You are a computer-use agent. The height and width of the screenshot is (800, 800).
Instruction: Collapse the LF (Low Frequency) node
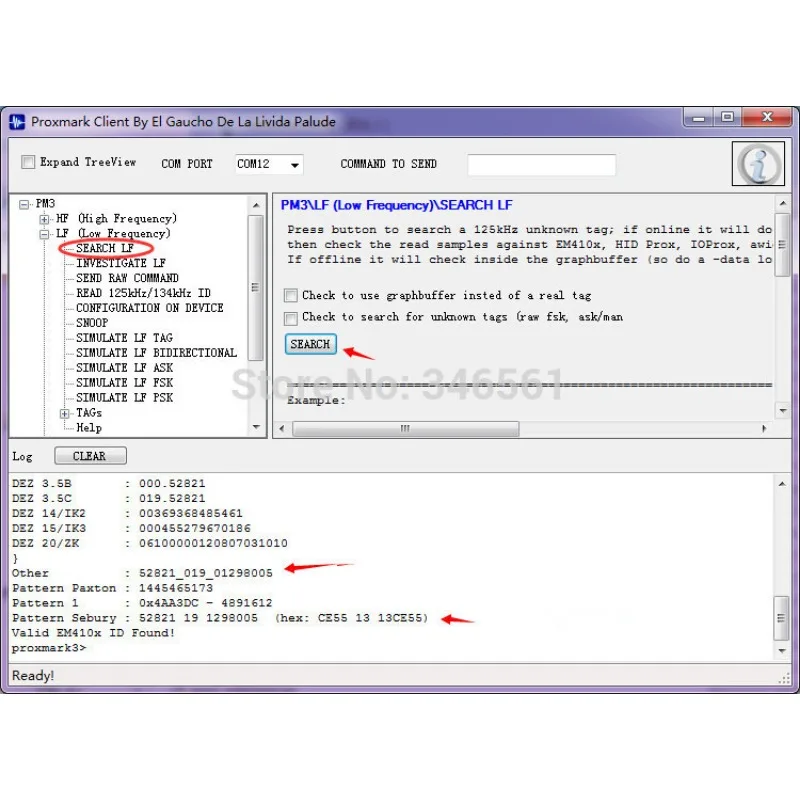[44, 234]
